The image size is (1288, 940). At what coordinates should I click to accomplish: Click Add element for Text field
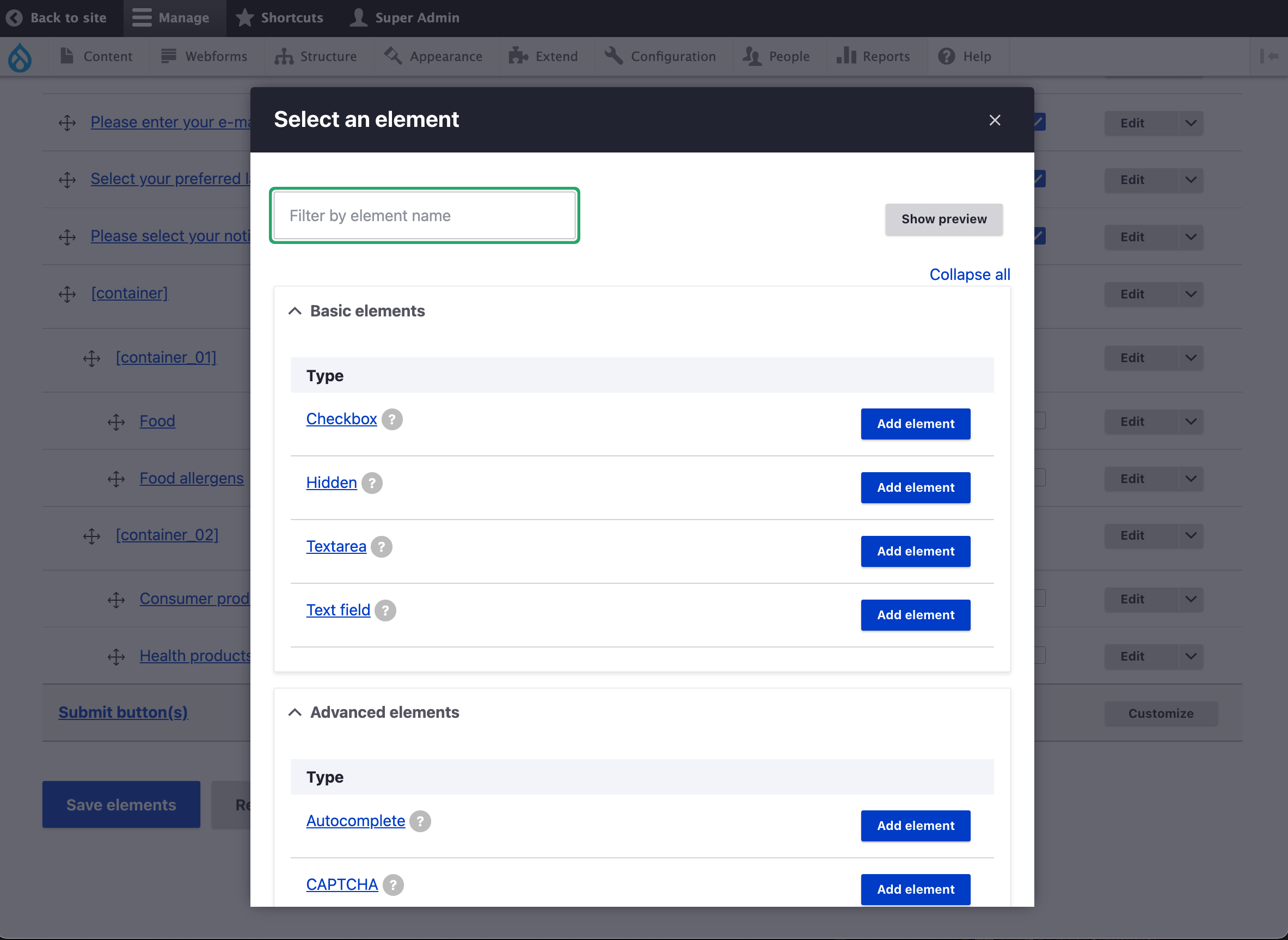pyautogui.click(x=915, y=614)
